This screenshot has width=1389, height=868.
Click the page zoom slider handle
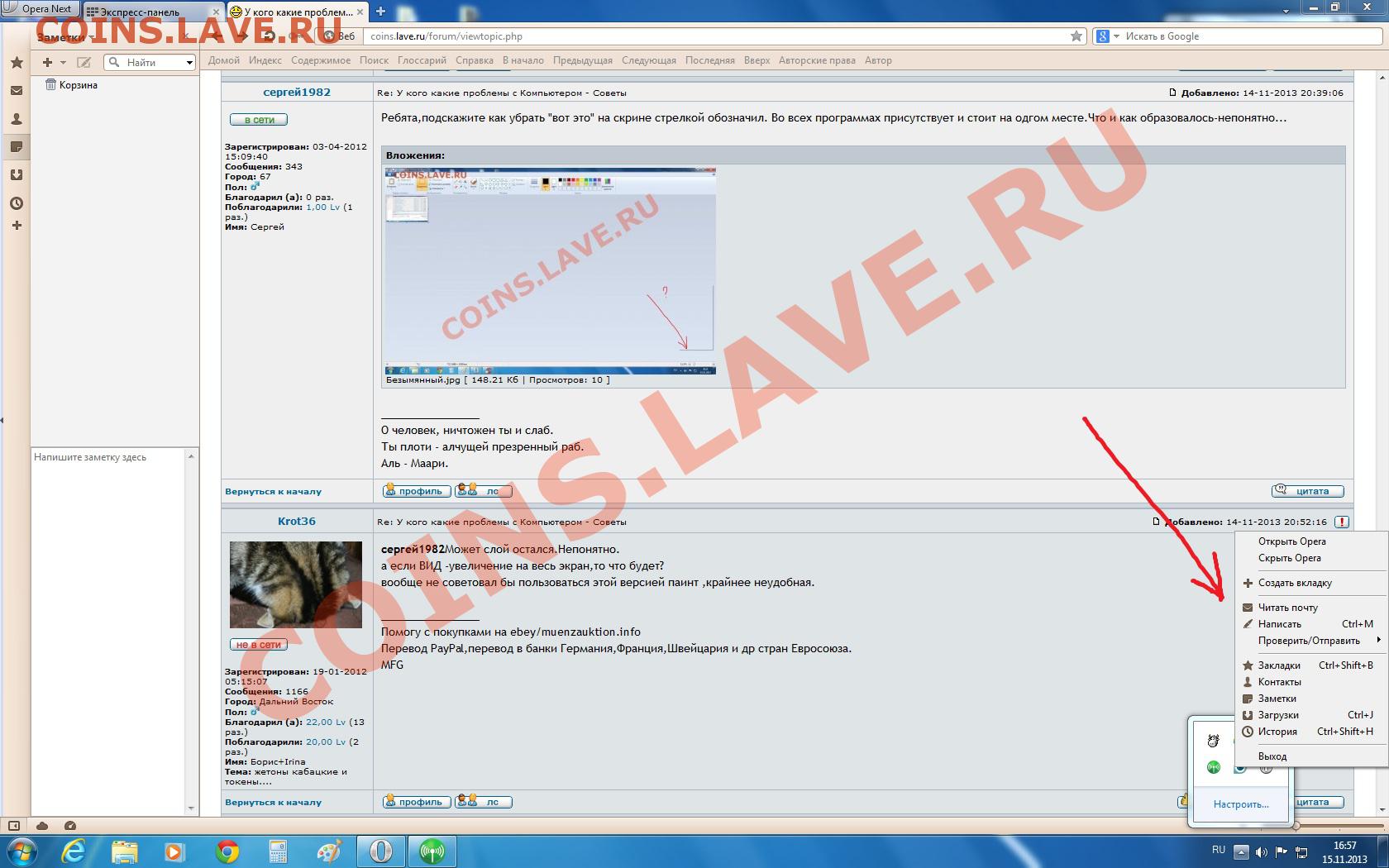pos(1296,825)
